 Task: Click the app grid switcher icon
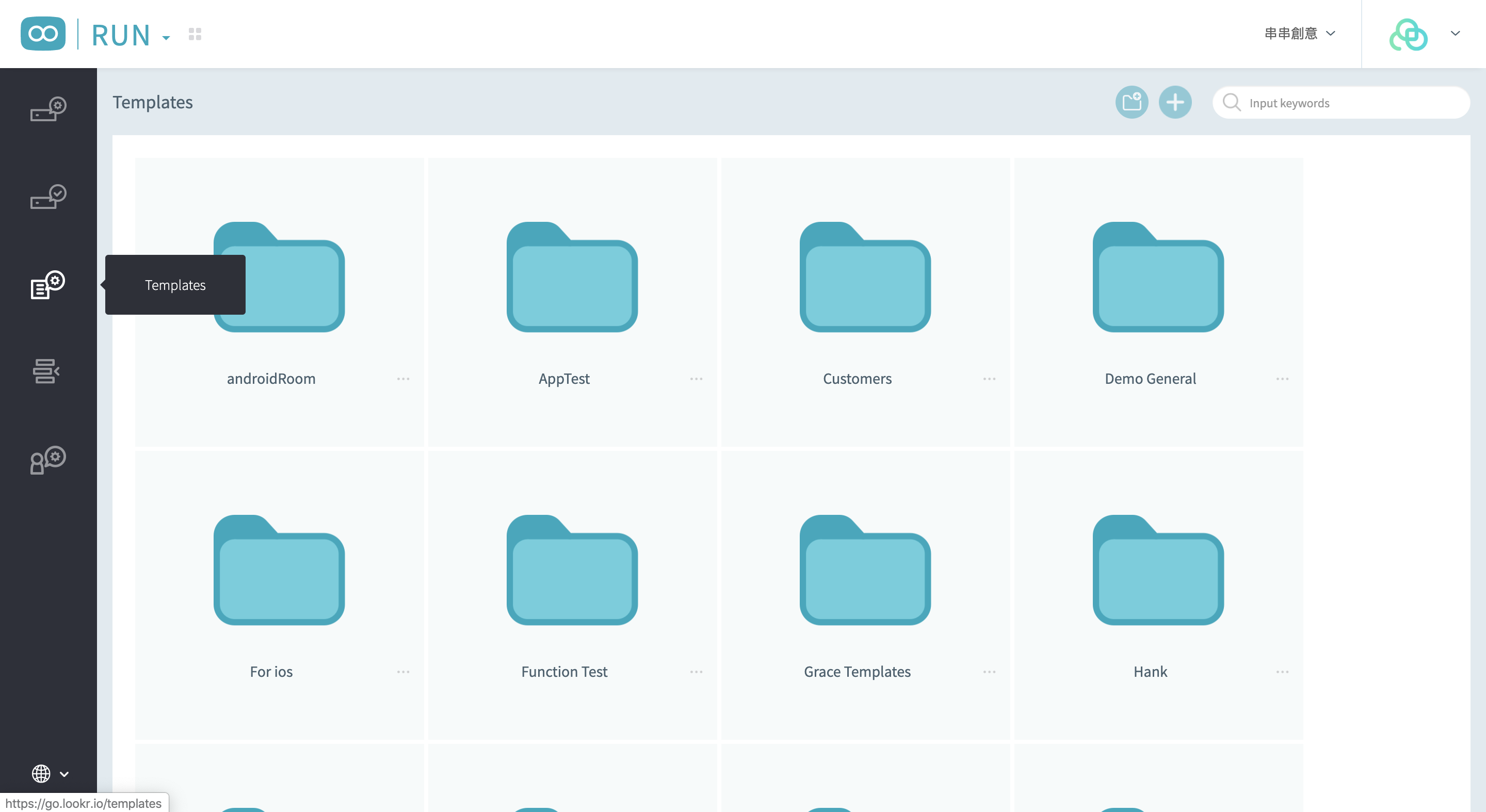tap(195, 35)
